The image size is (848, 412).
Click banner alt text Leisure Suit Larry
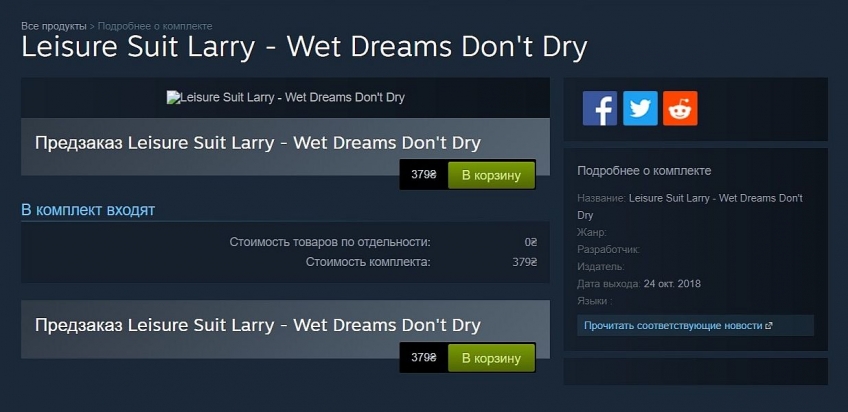click(x=292, y=97)
